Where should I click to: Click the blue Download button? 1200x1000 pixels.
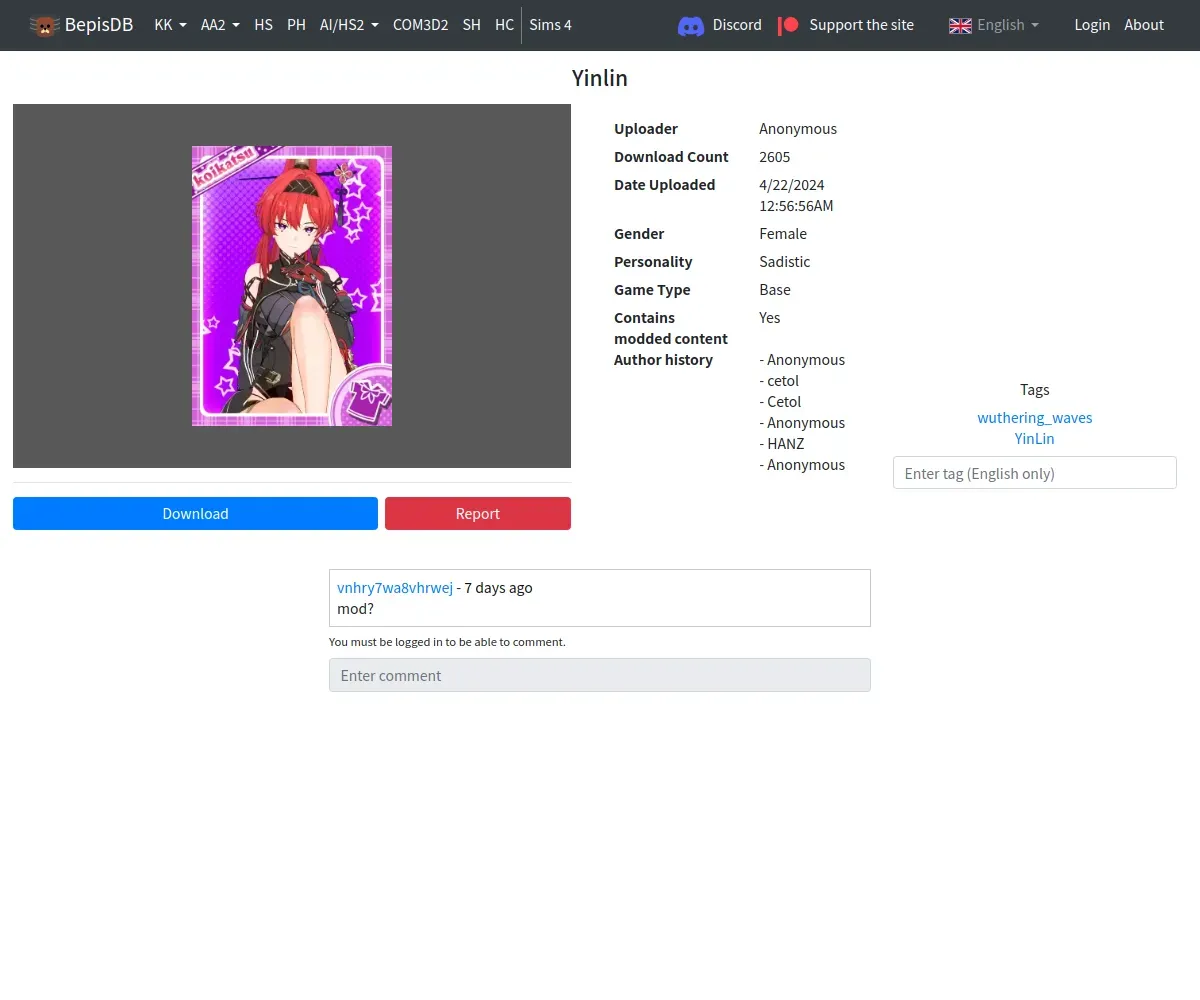coord(195,513)
